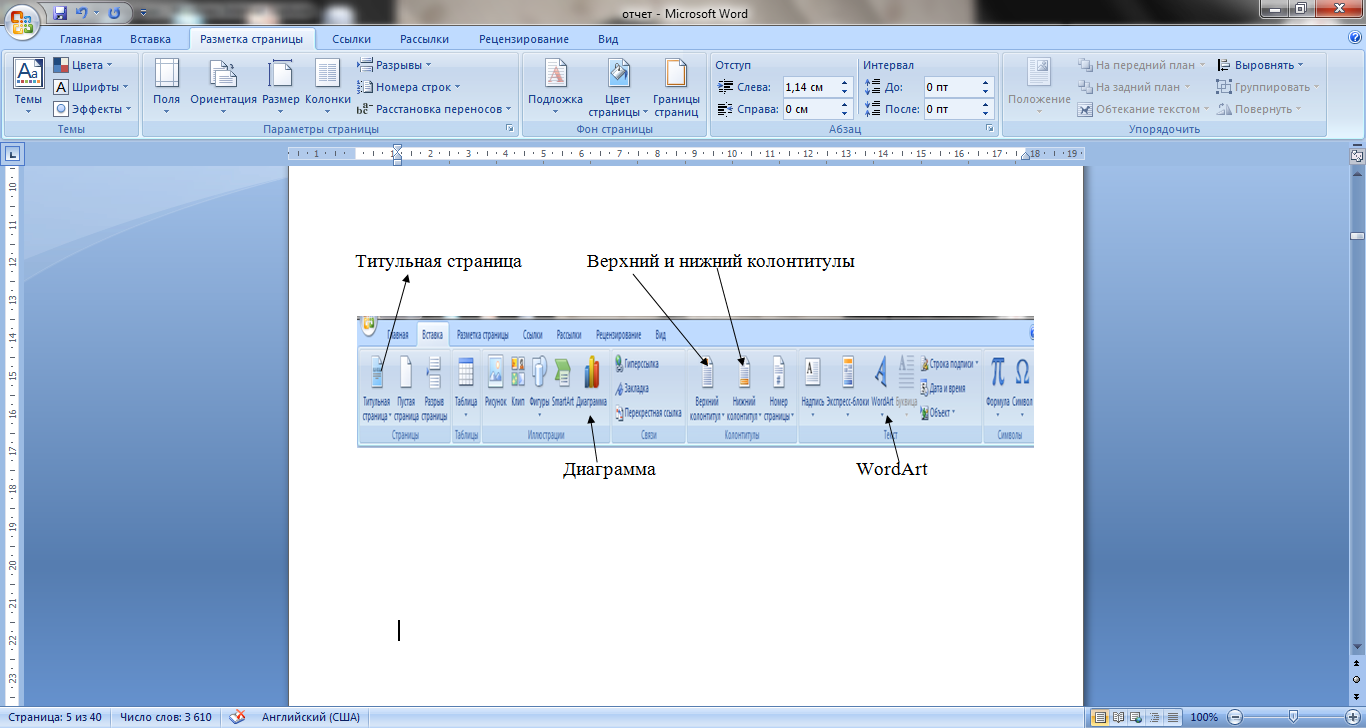Increase the После spacing after stepper
The image size is (1366, 728).
pos(986,104)
